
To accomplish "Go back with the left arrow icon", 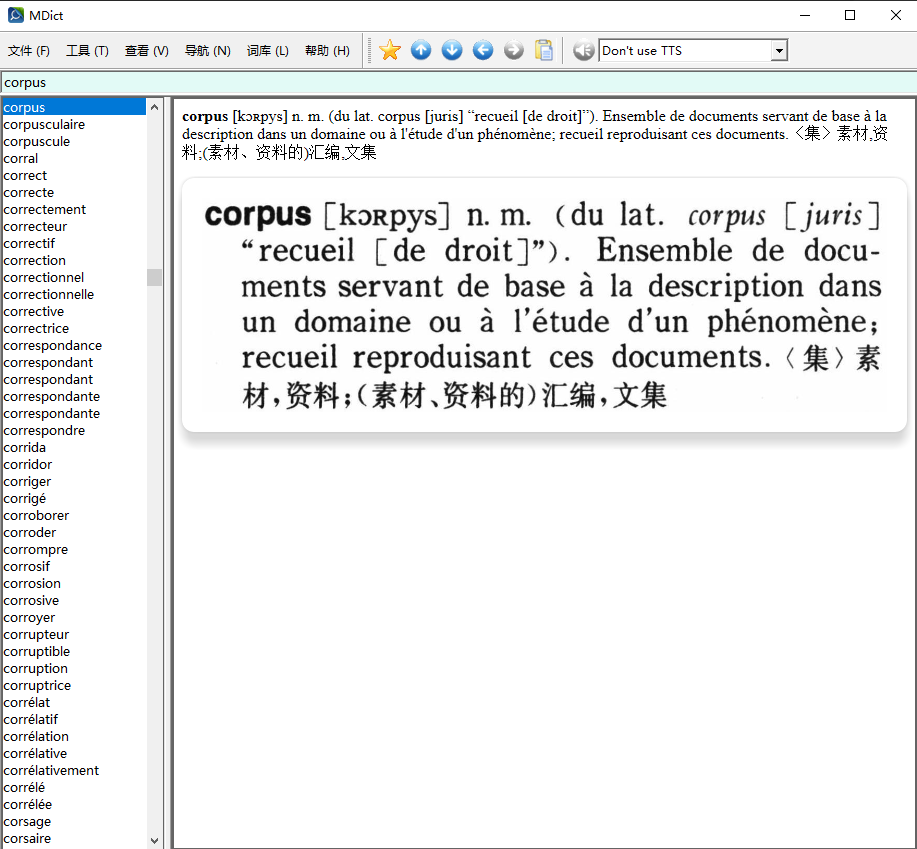I will point(483,50).
